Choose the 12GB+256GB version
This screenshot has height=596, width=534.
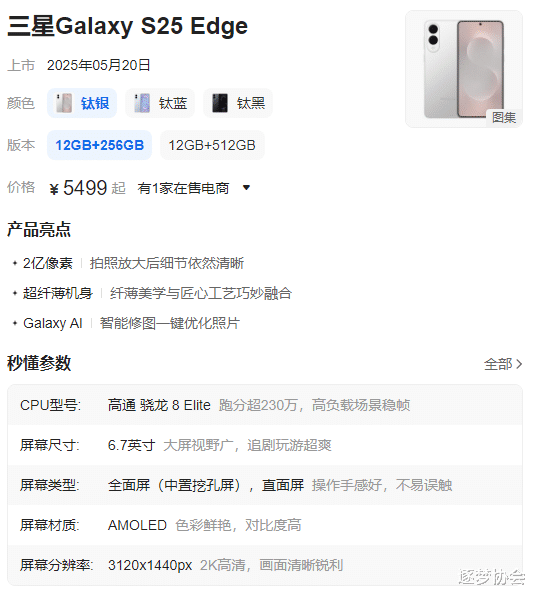[x=100, y=145]
